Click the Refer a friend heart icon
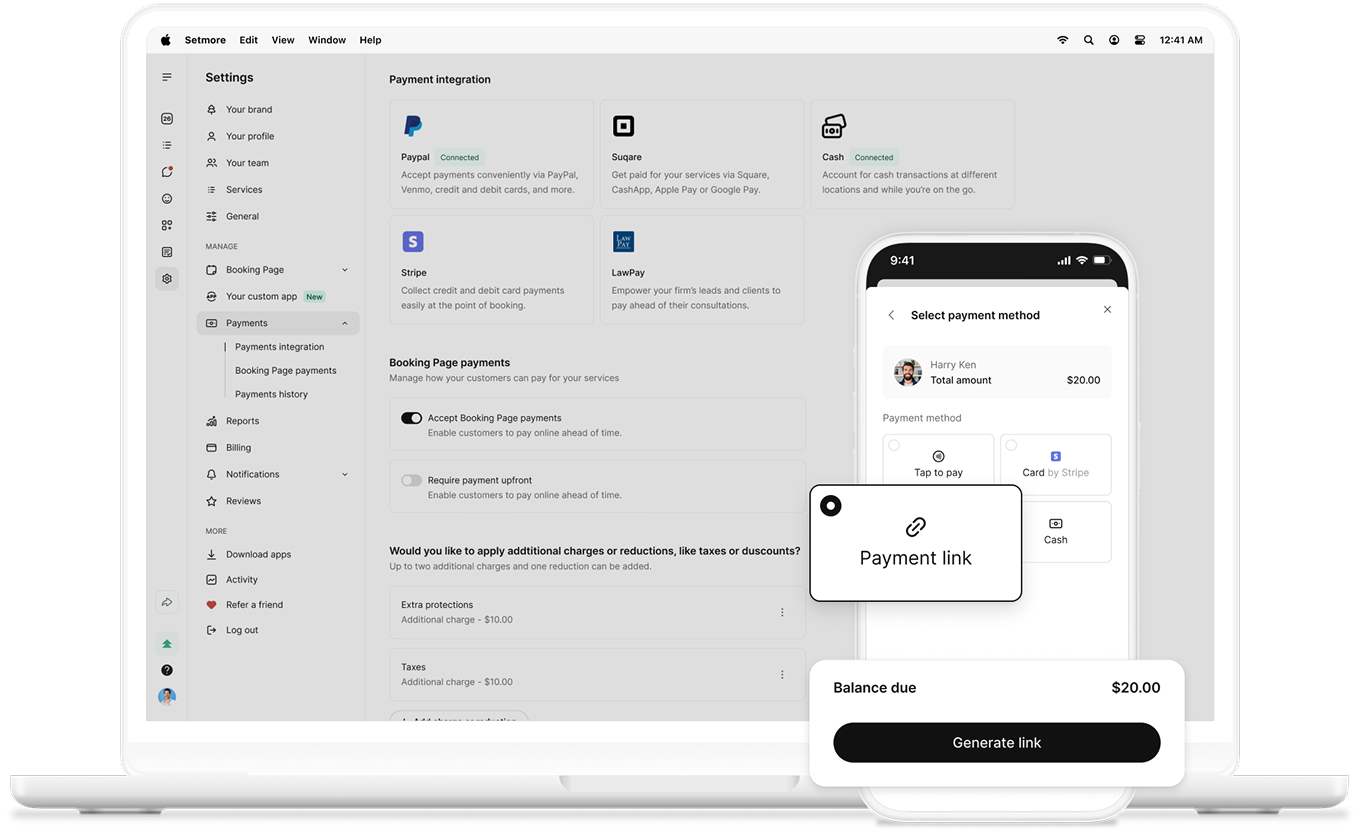 211,605
